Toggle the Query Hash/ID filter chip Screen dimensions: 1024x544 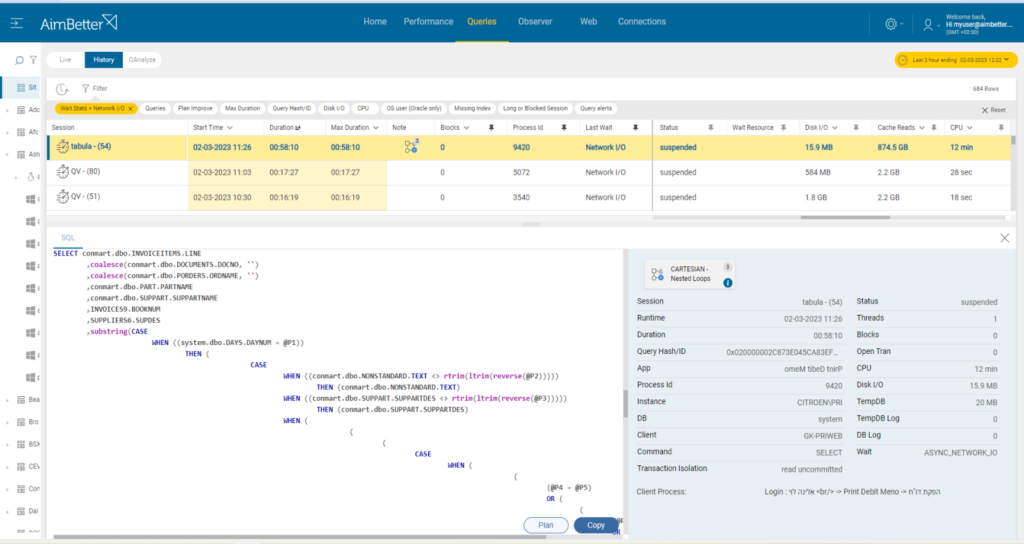pos(291,108)
